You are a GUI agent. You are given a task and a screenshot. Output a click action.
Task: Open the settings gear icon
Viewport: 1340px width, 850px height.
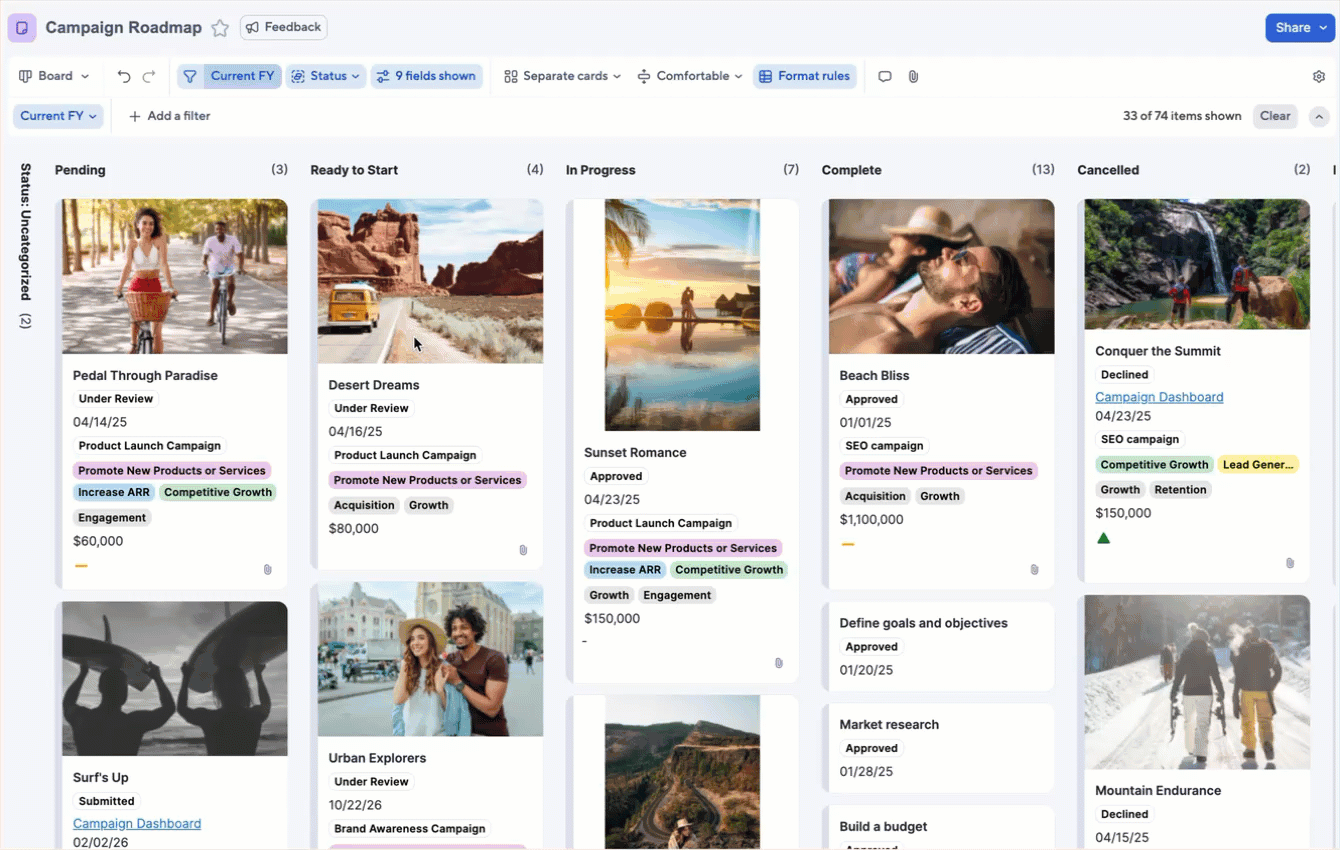[1319, 76]
